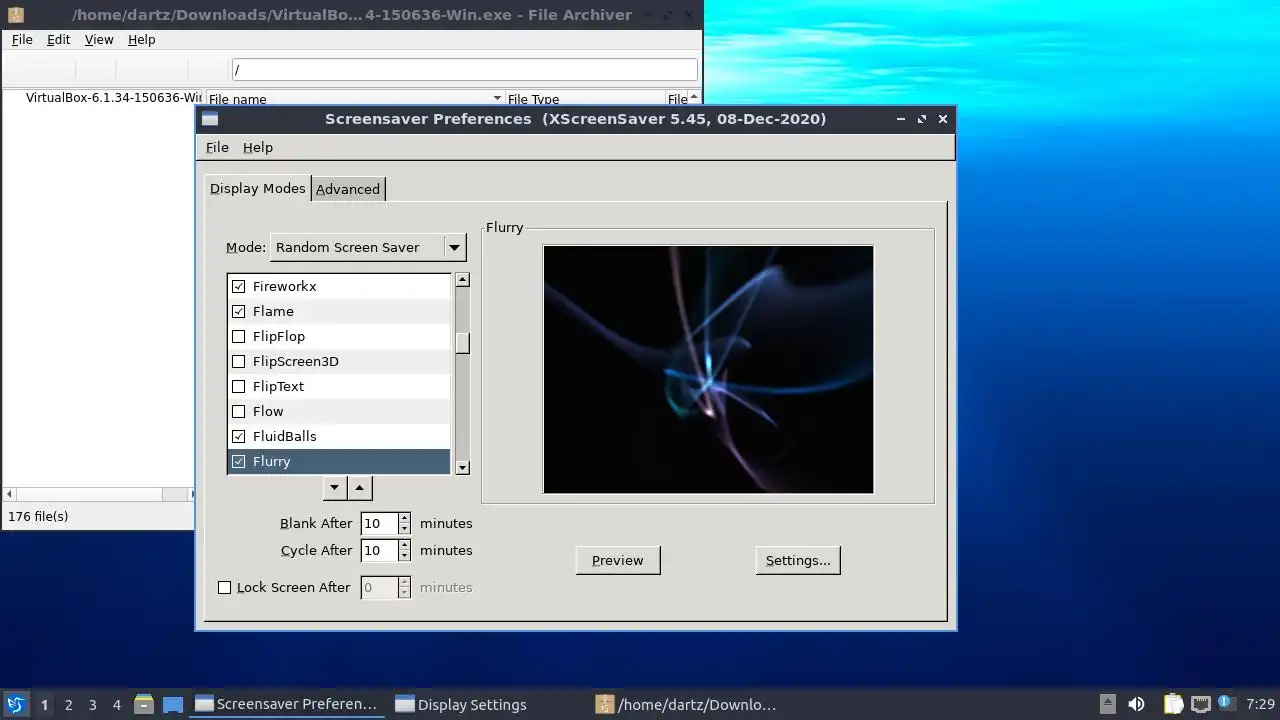The image size is (1280, 720).
Task: Open the screensaver Settings... button
Action: pos(798,560)
